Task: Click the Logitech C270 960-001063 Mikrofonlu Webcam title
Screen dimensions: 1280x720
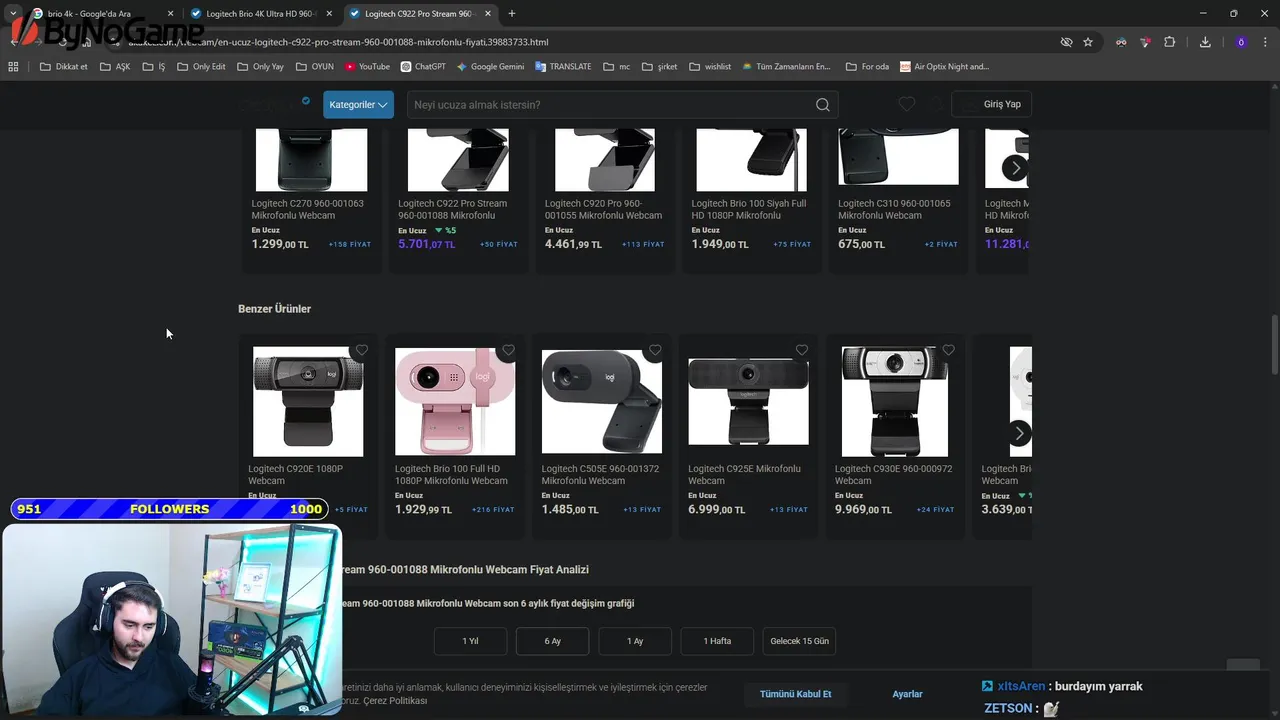Action: coord(308,209)
